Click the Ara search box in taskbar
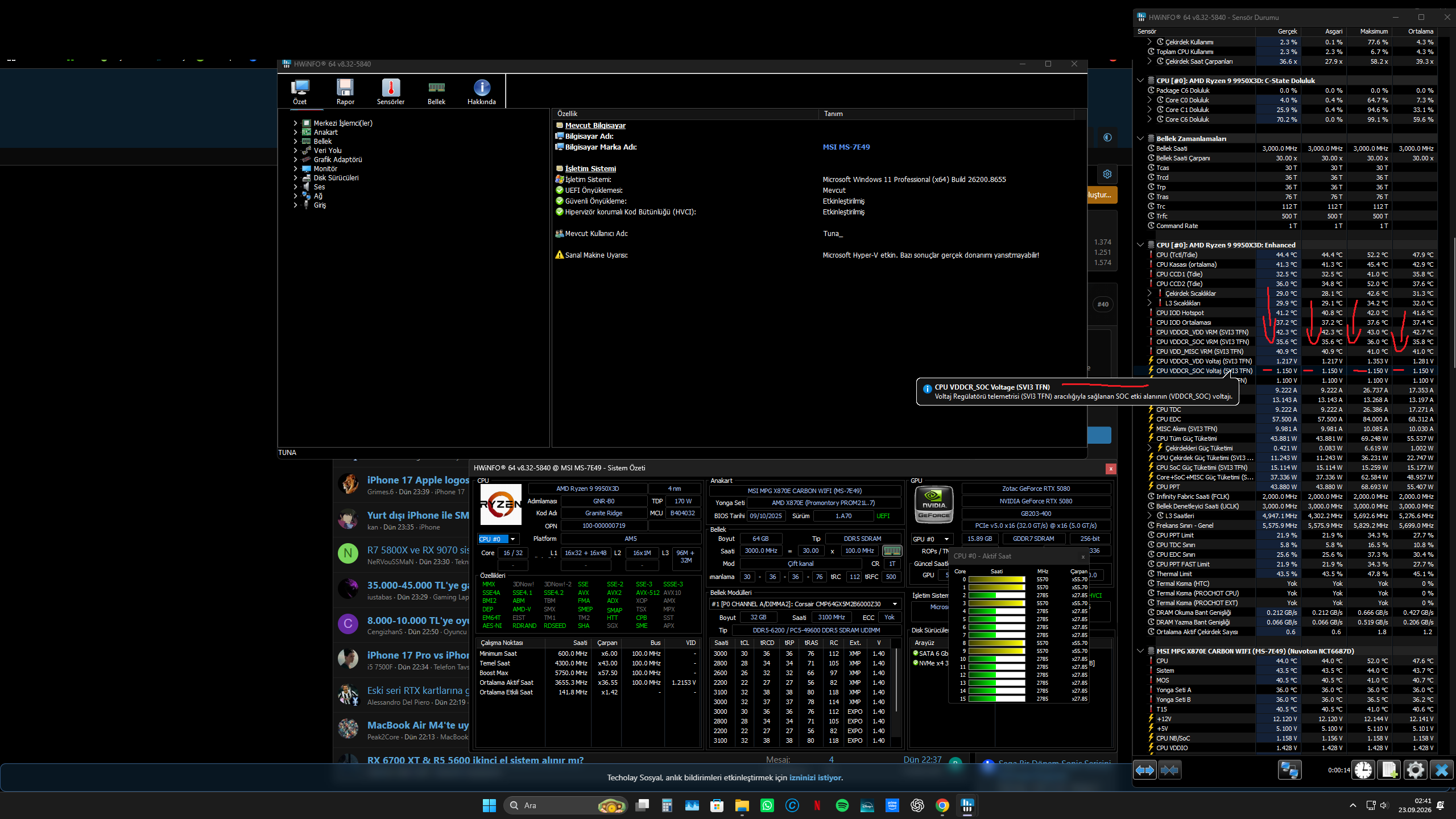Viewport: 1456px width, 819px height. coord(566,805)
